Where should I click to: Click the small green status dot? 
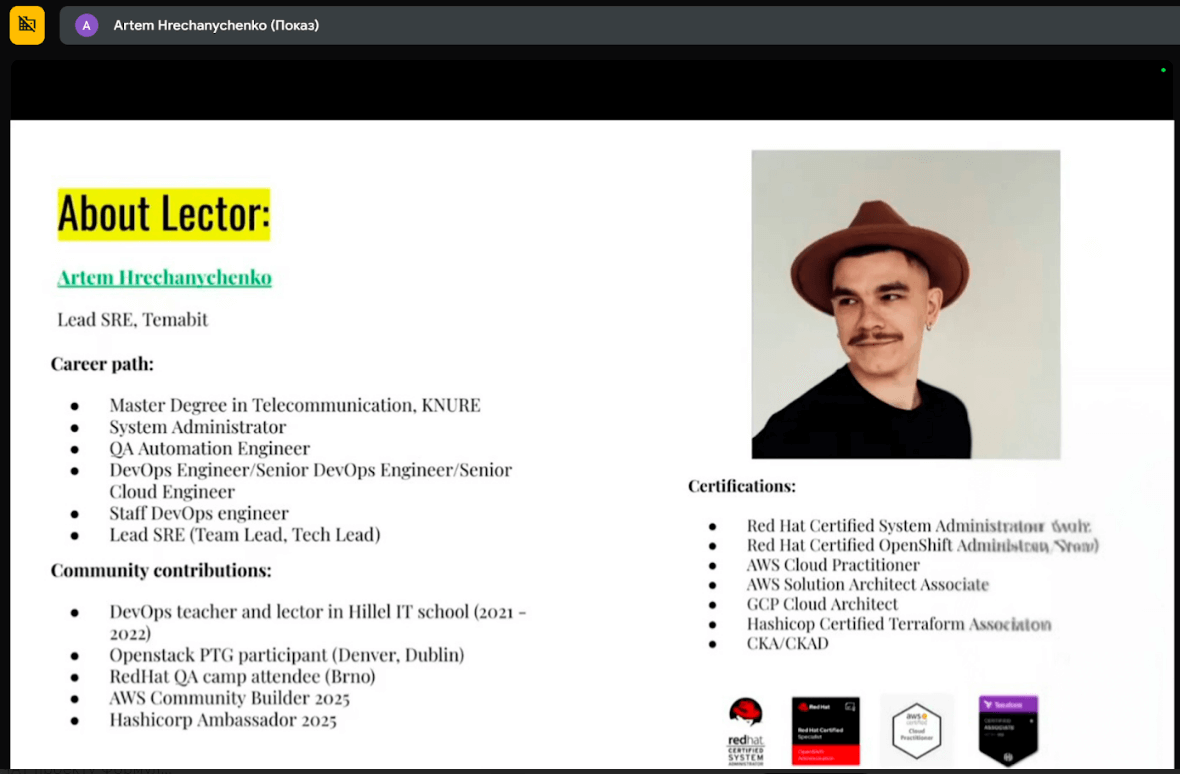1163,70
